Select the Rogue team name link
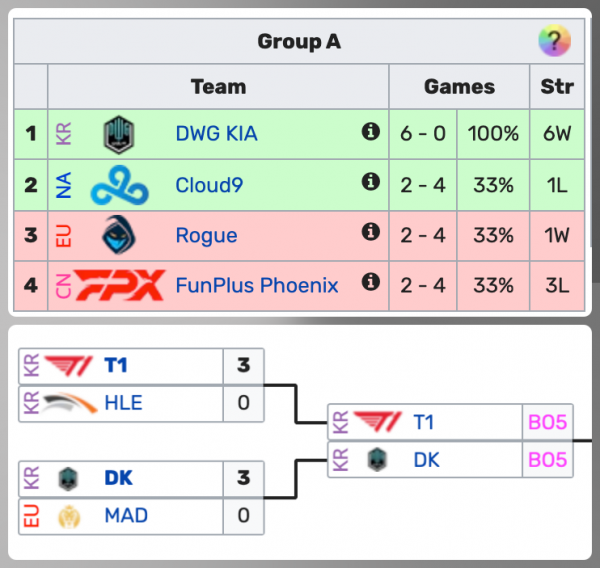Image resolution: width=600 pixels, height=568 pixels. (206, 236)
